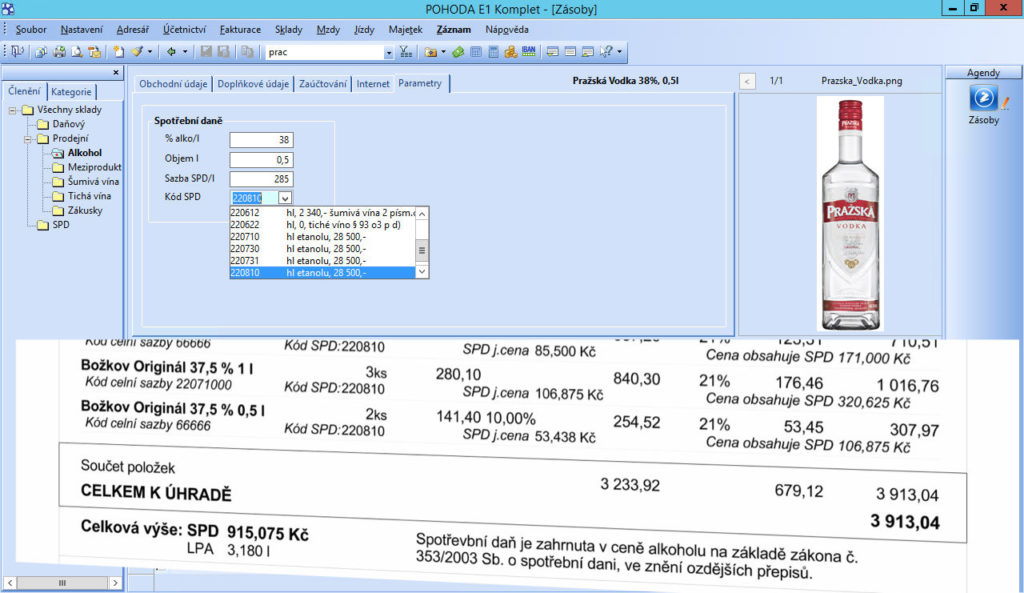The image size is (1024, 593).
Task: Click the help pointer question mark icon
Action: click(x=606, y=52)
